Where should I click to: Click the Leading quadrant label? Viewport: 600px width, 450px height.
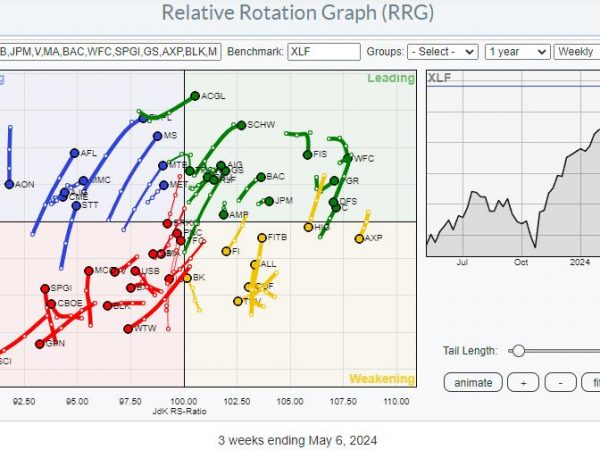pyautogui.click(x=391, y=78)
